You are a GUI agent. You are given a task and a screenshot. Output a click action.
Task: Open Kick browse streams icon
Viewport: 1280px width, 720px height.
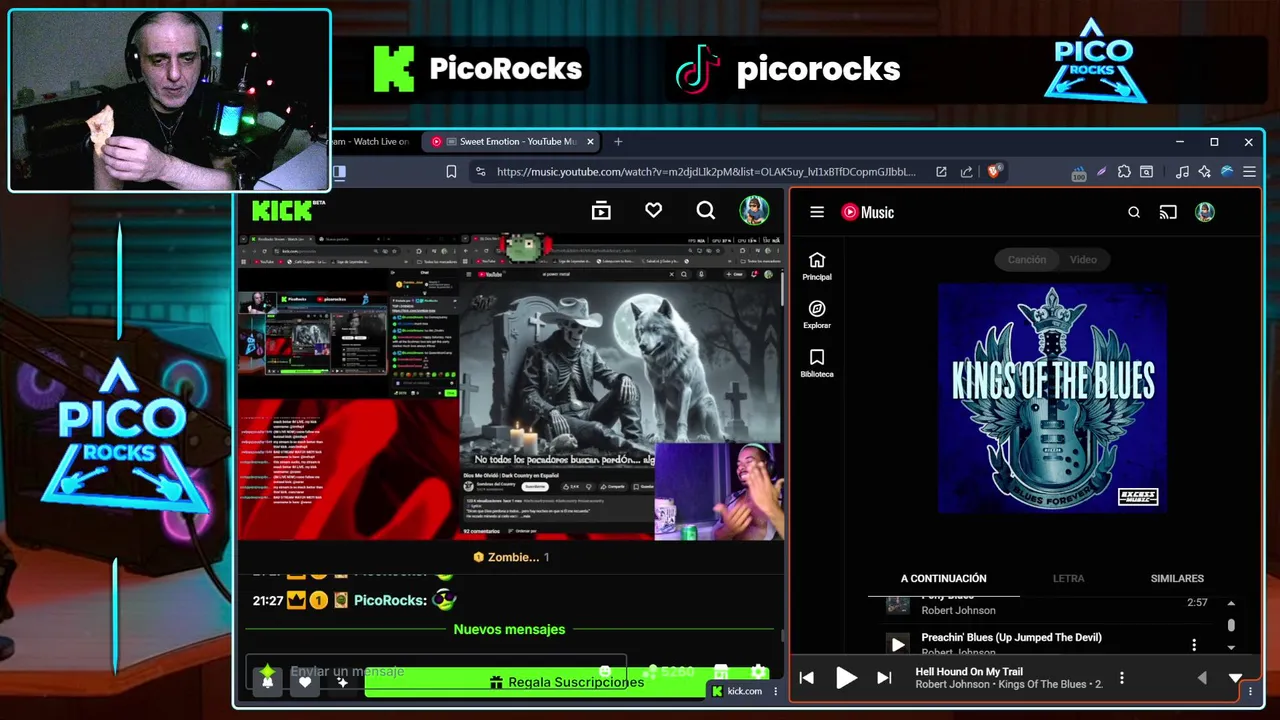[601, 210]
